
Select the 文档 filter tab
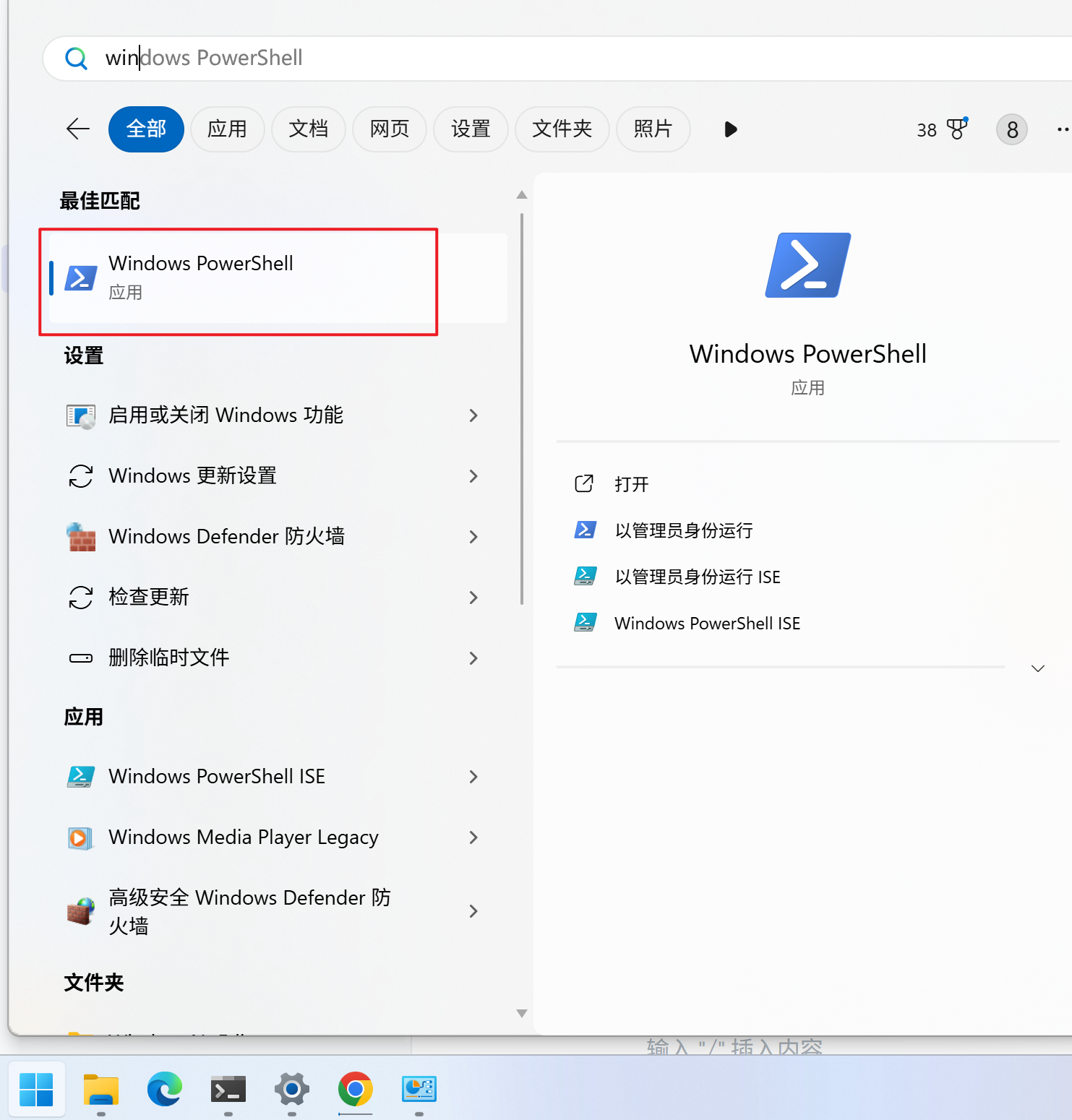(x=308, y=129)
